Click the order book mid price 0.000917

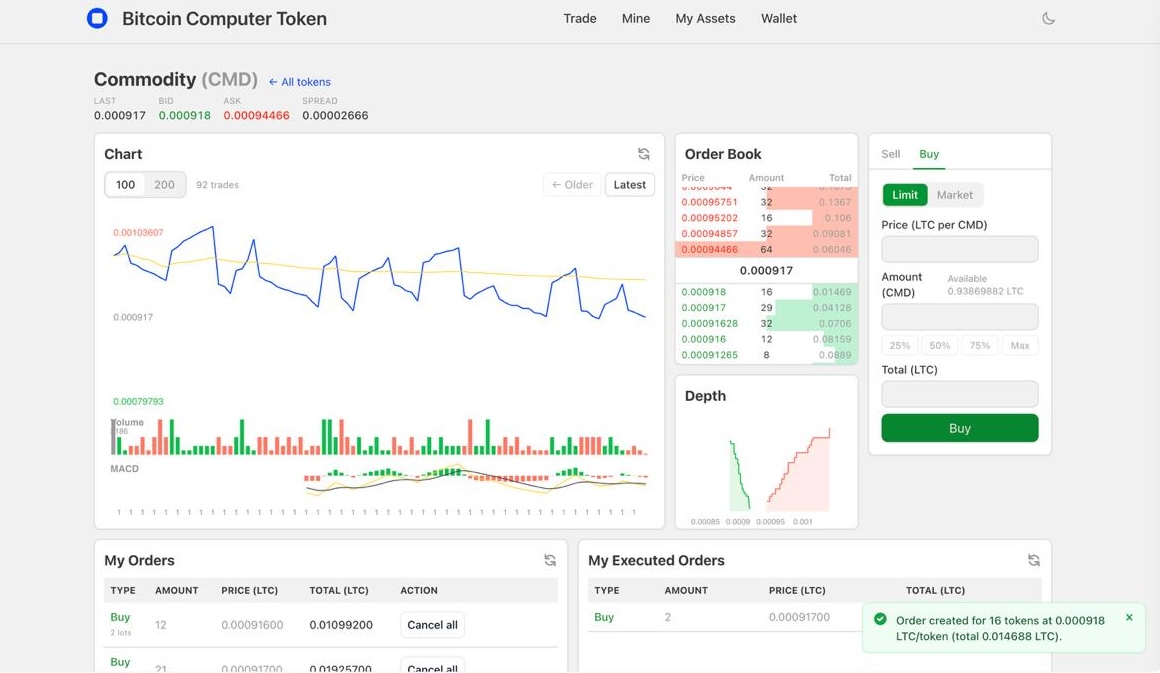pyautogui.click(x=766, y=271)
